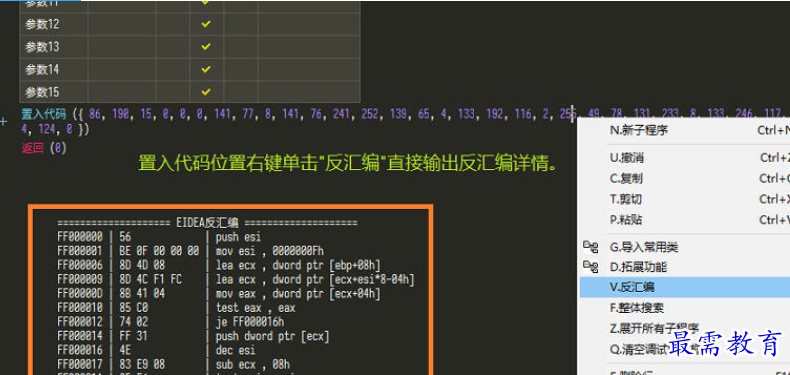The image size is (790, 375).
Task: Click the bytes '8D 4C F1 FC'
Action: tap(151, 279)
